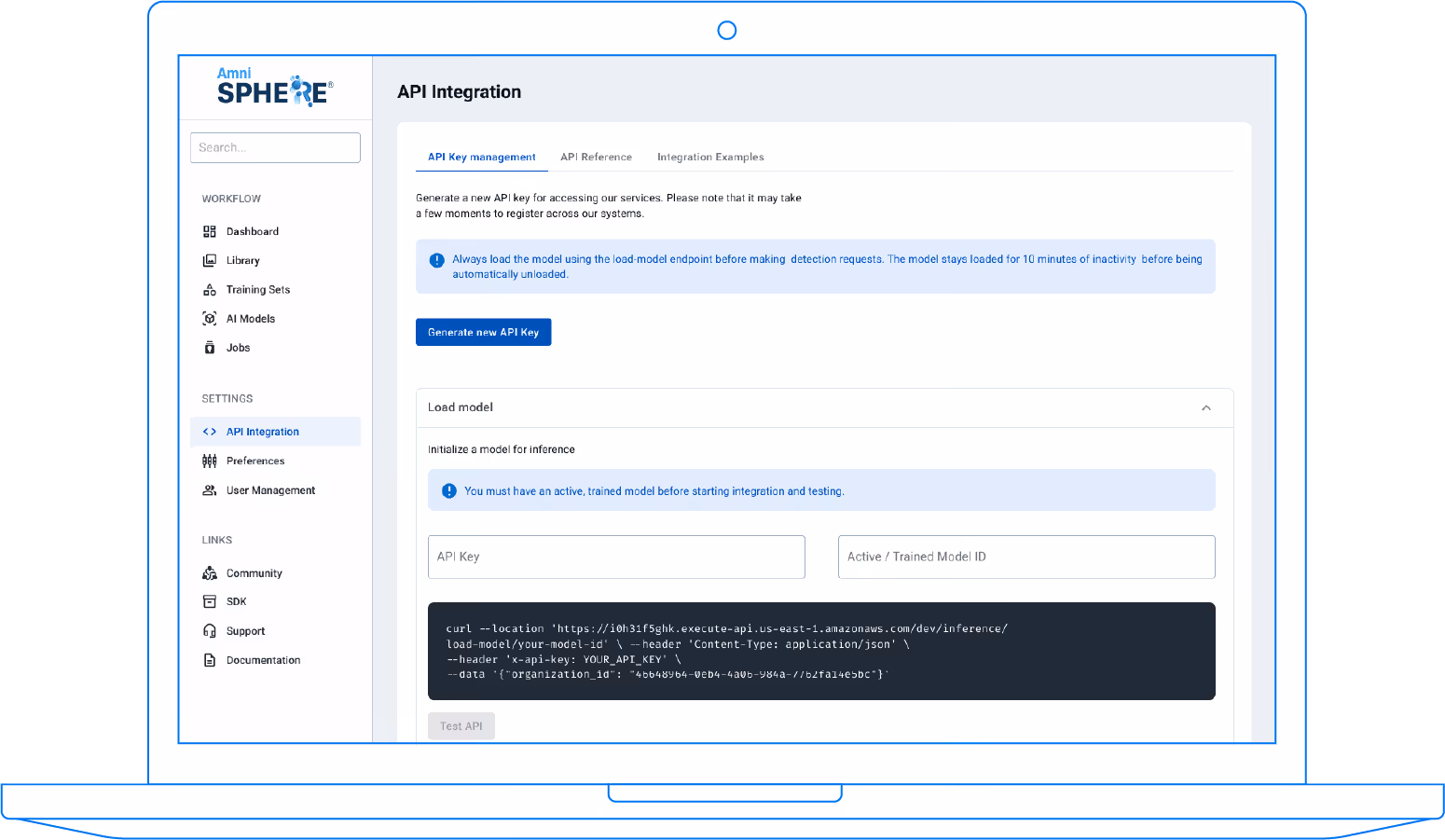Open the API Reference tab
This screenshot has width=1445, height=840.
[596, 157]
